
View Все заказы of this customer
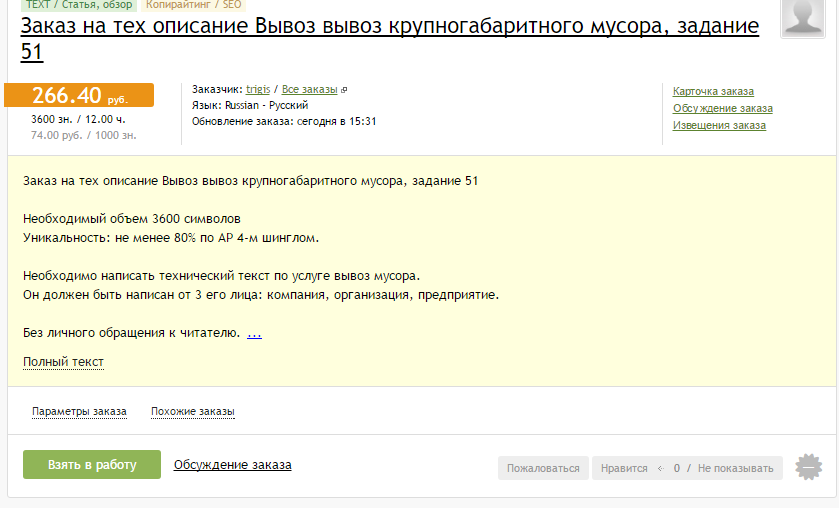[309, 89]
